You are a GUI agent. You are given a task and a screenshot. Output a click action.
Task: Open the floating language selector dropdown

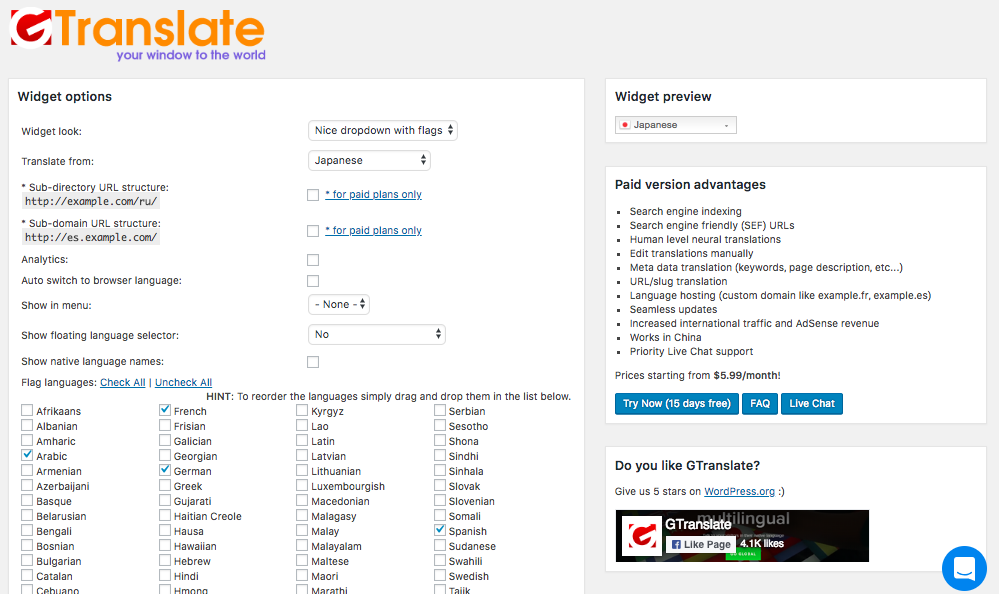pos(377,334)
